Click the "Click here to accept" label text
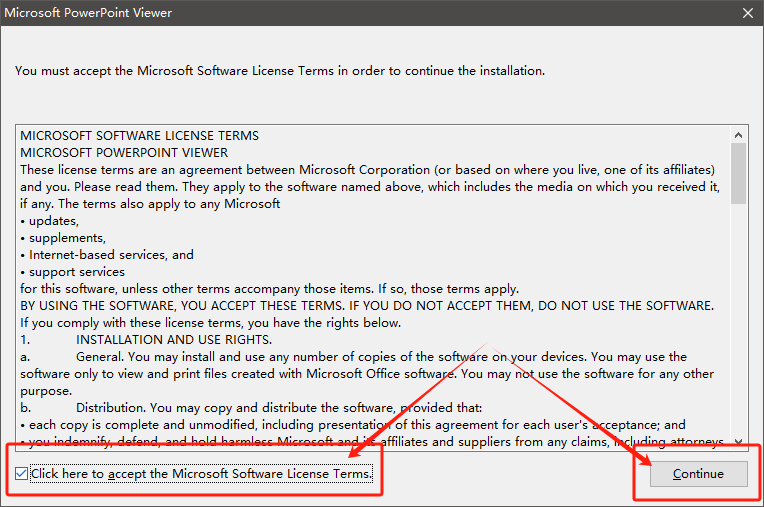This screenshot has width=764, height=507. 201,473
